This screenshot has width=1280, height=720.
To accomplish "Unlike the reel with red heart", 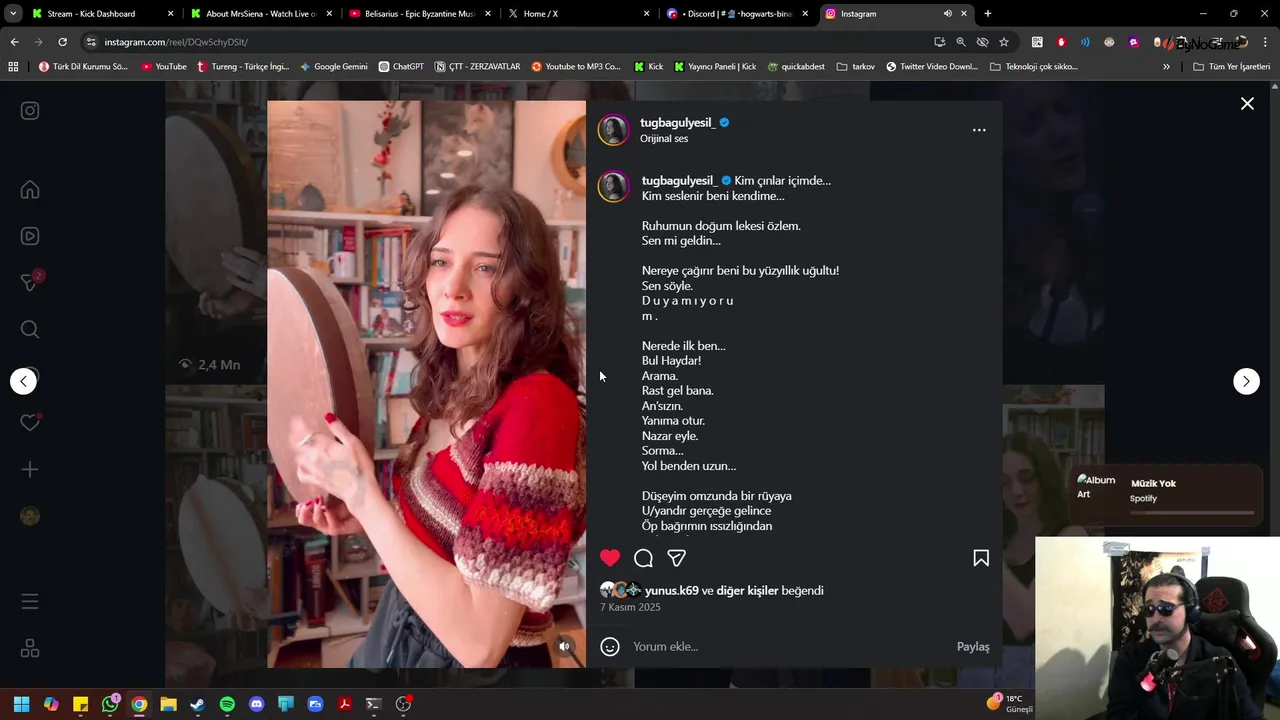I will [610, 558].
